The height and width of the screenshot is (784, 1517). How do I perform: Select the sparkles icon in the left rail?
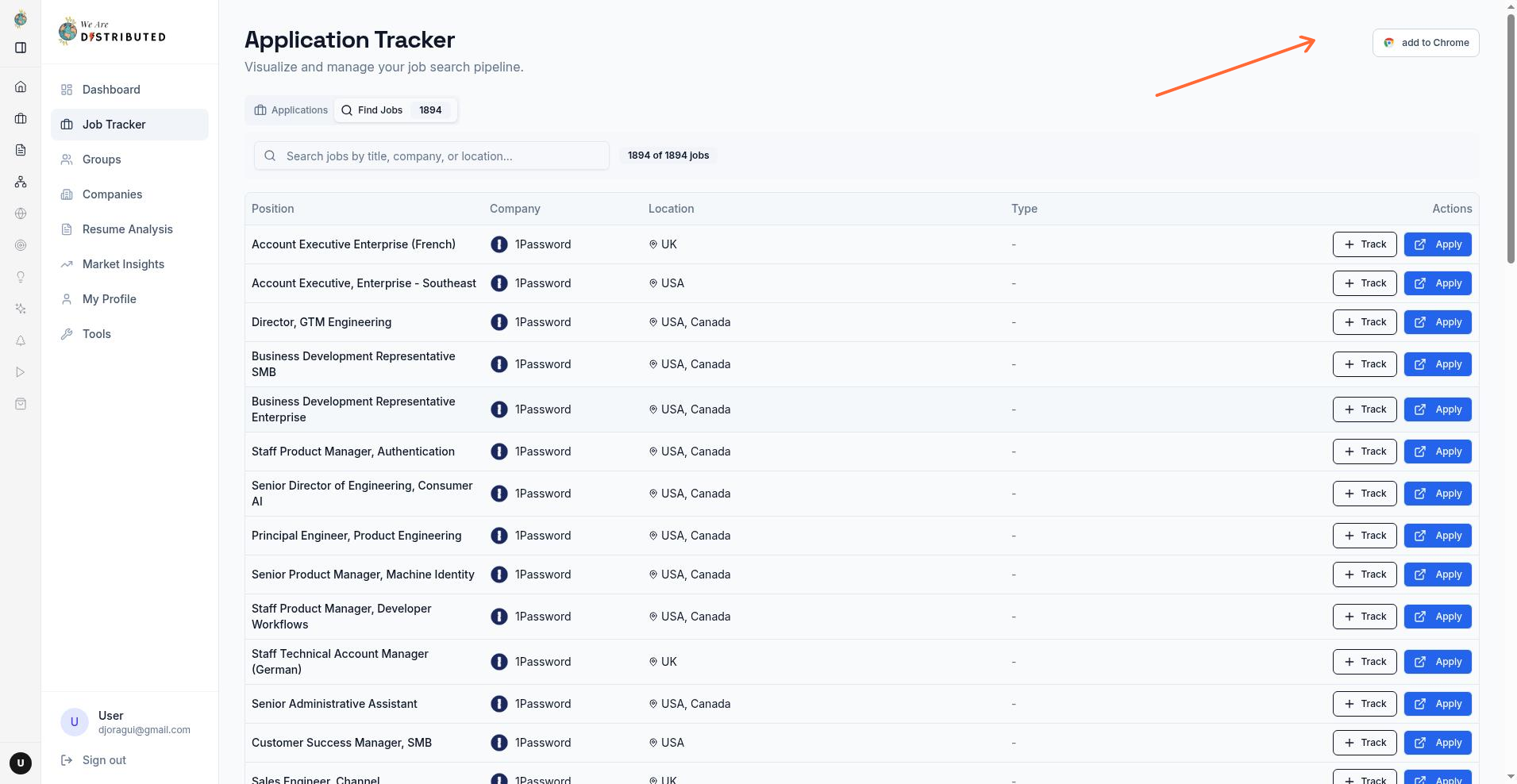coord(21,309)
